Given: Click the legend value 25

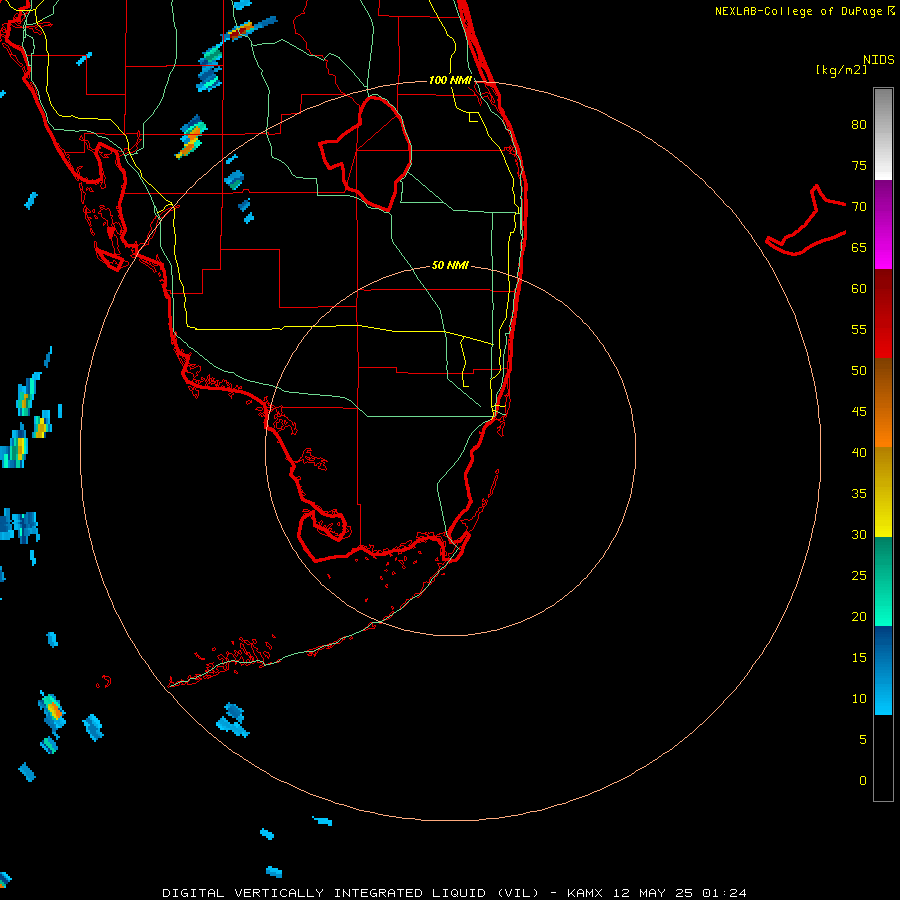Looking at the screenshot, I should pyautogui.click(x=859, y=575).
